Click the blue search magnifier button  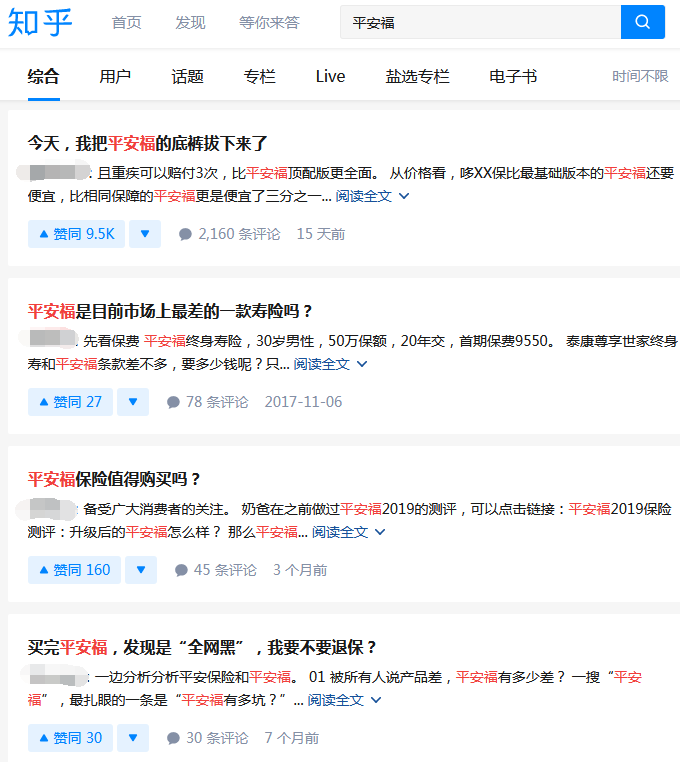click(643, 22)
